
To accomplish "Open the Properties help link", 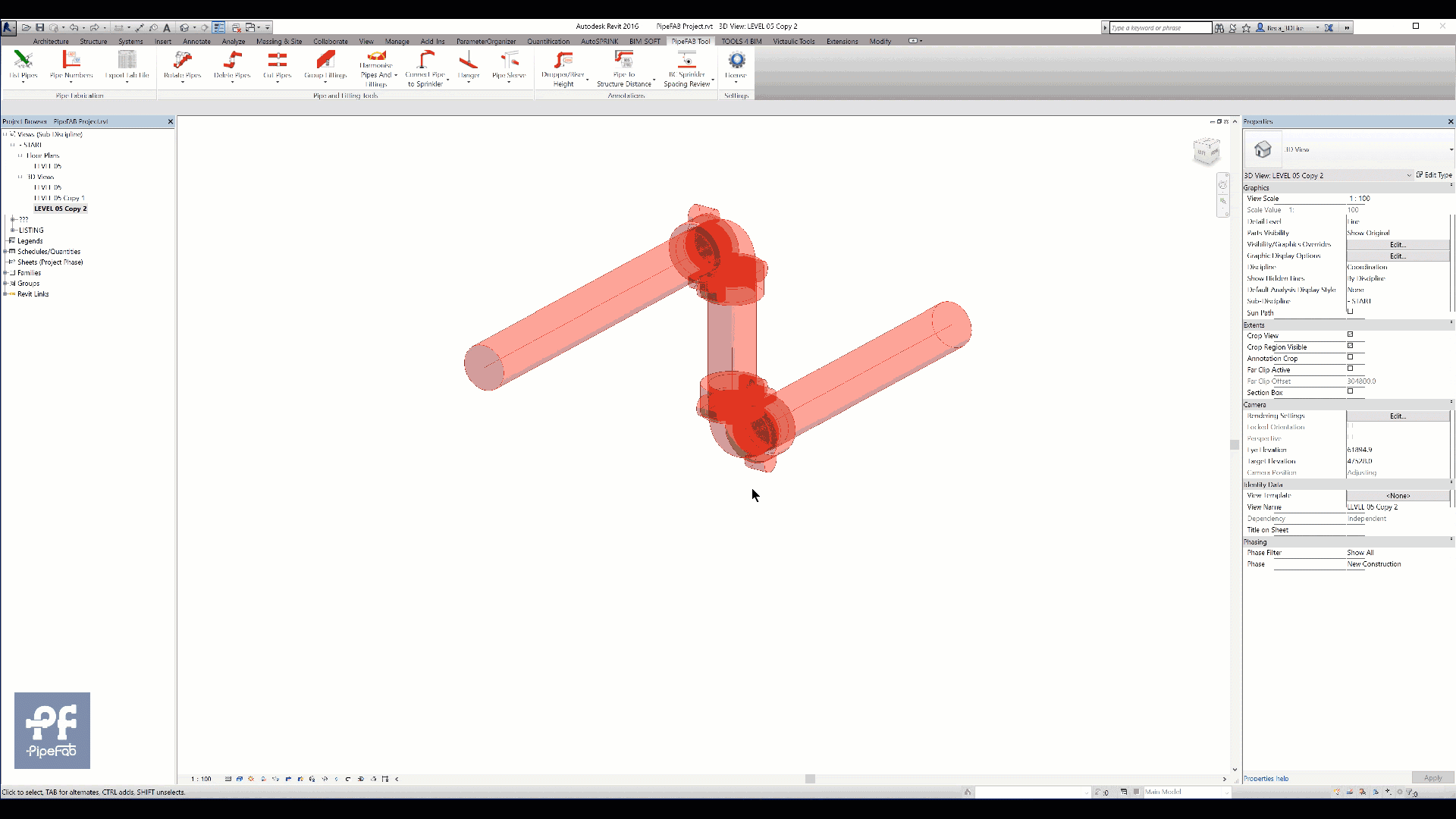I will point(1266,778).
